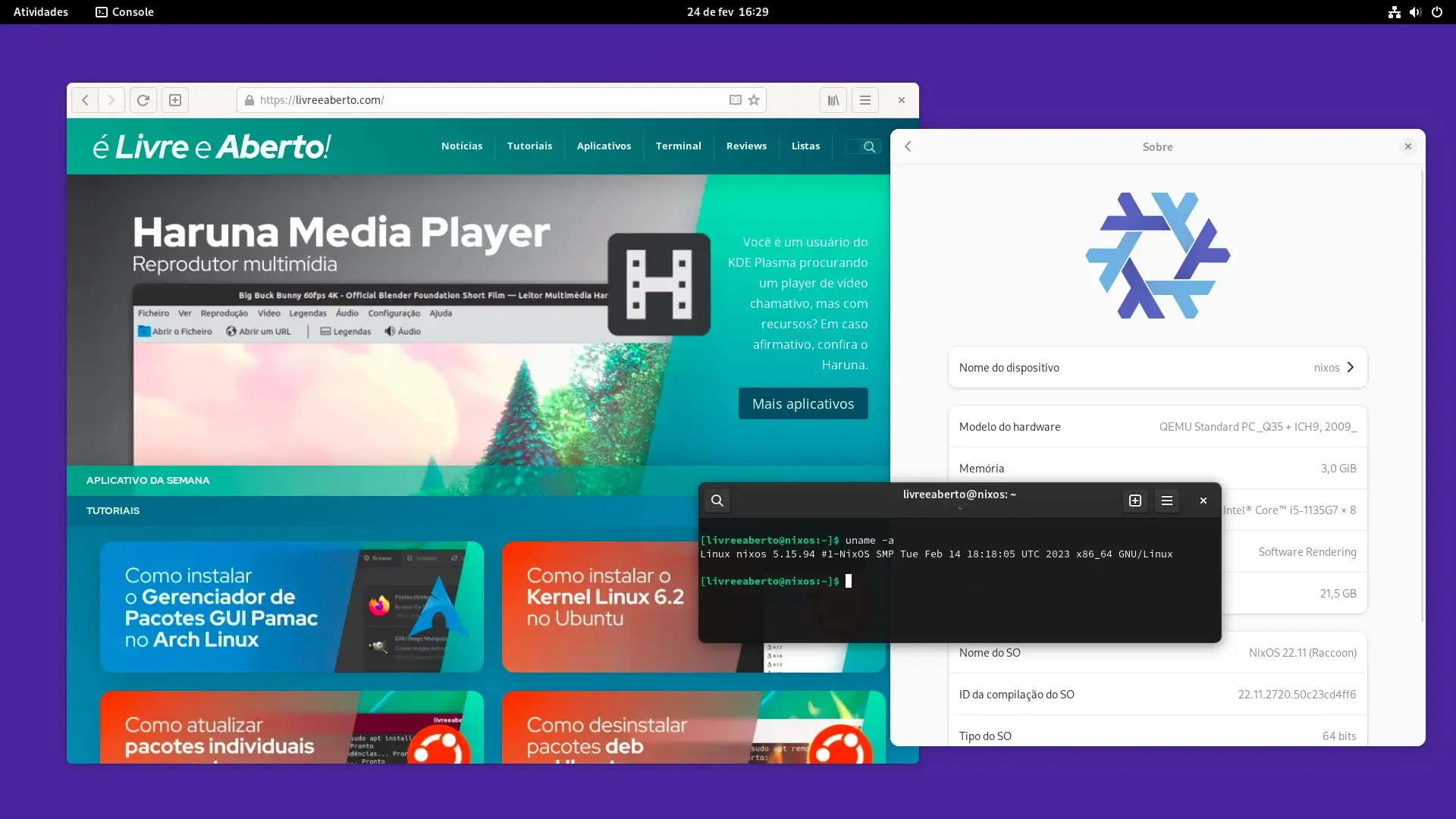
Task: Reload the page in the browser
Action: (143, 100)
